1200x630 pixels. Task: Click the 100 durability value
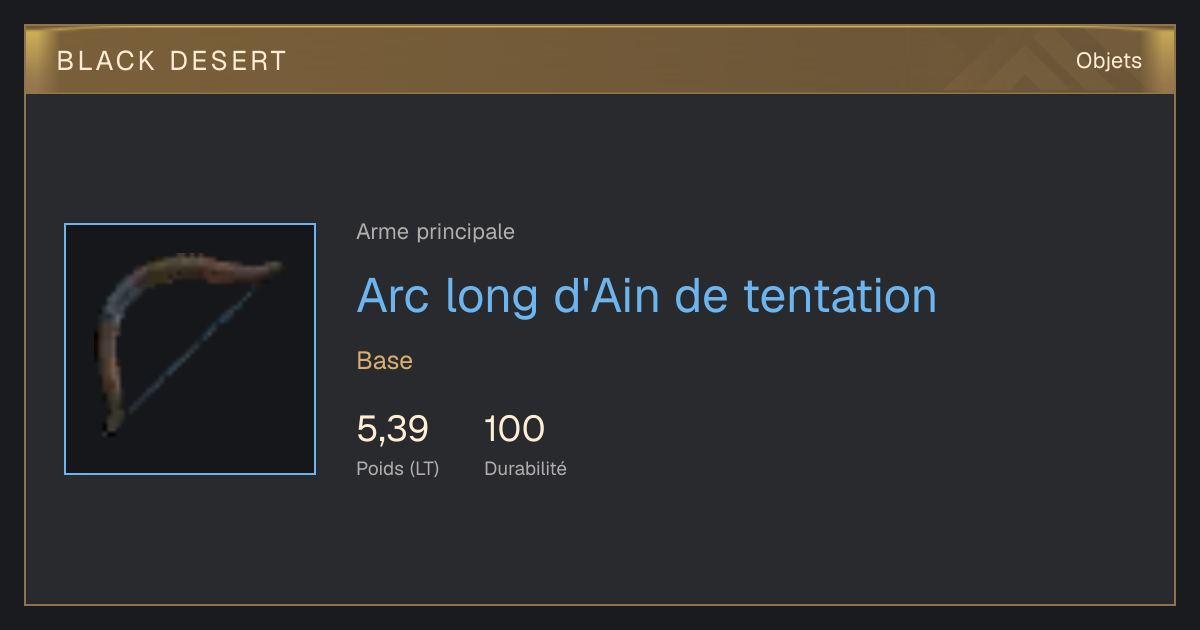(x=514, y=429)
